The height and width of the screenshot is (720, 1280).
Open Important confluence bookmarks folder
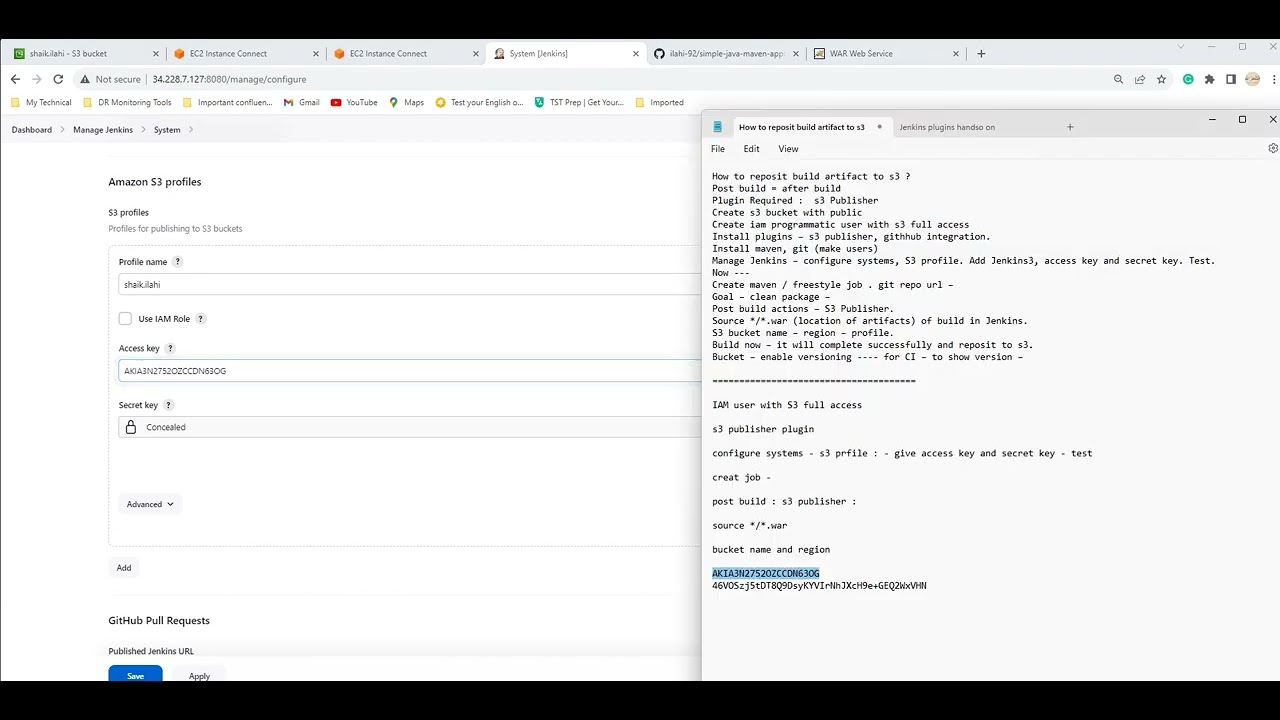pyautogui.click(x=227, y=102)
